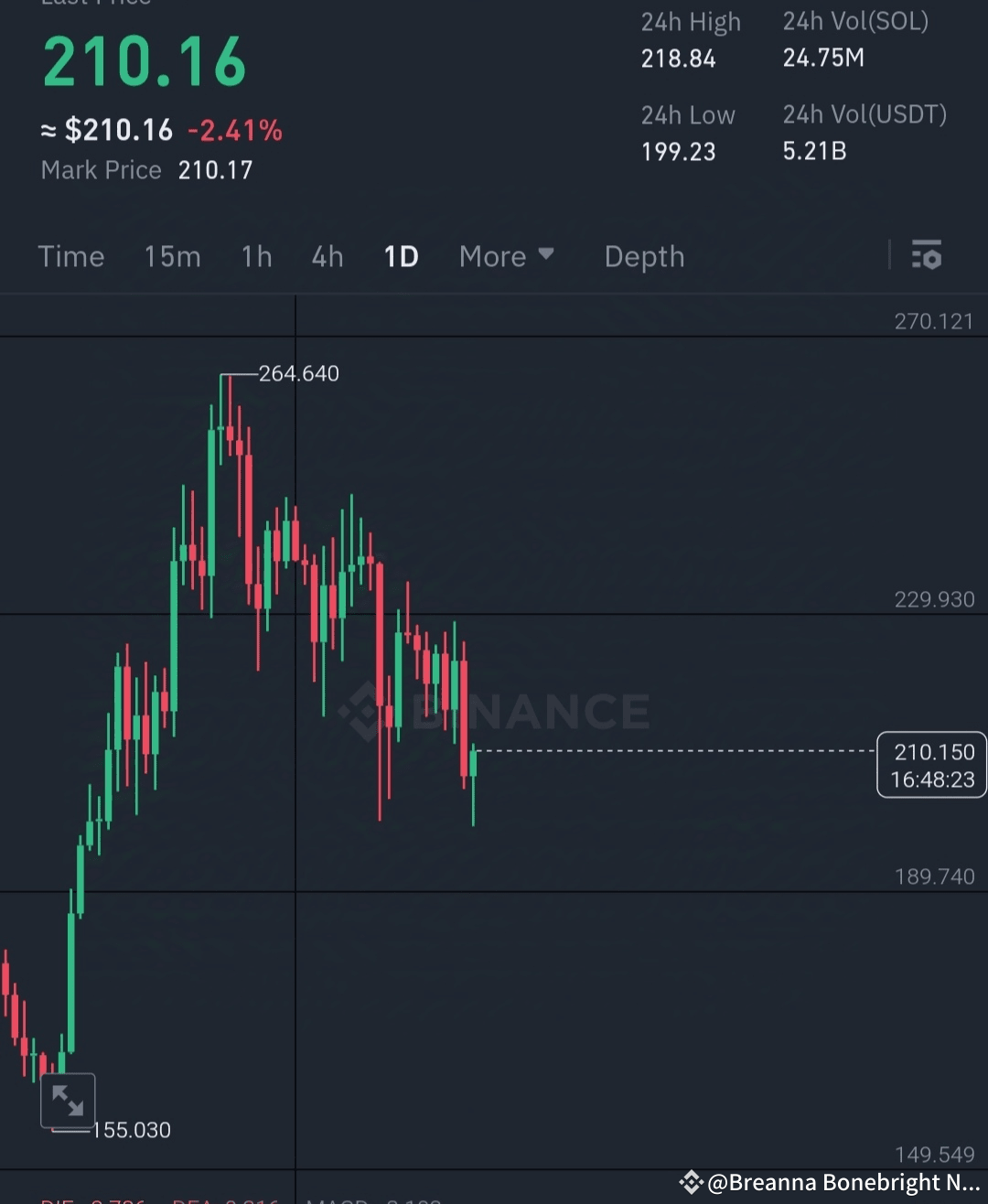Image resolution: width=988 pixels, height=1204 pixels.
Task: Switch to 15m interval
Action: tap(173, 256)
